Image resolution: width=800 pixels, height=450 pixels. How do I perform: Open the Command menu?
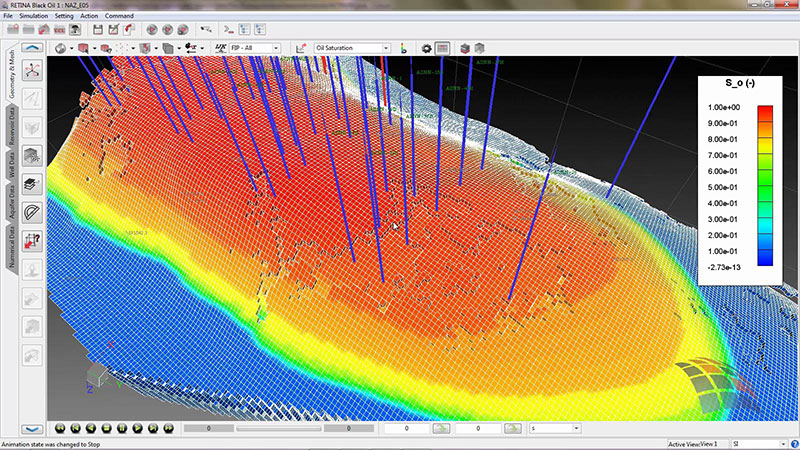point(119,16)
